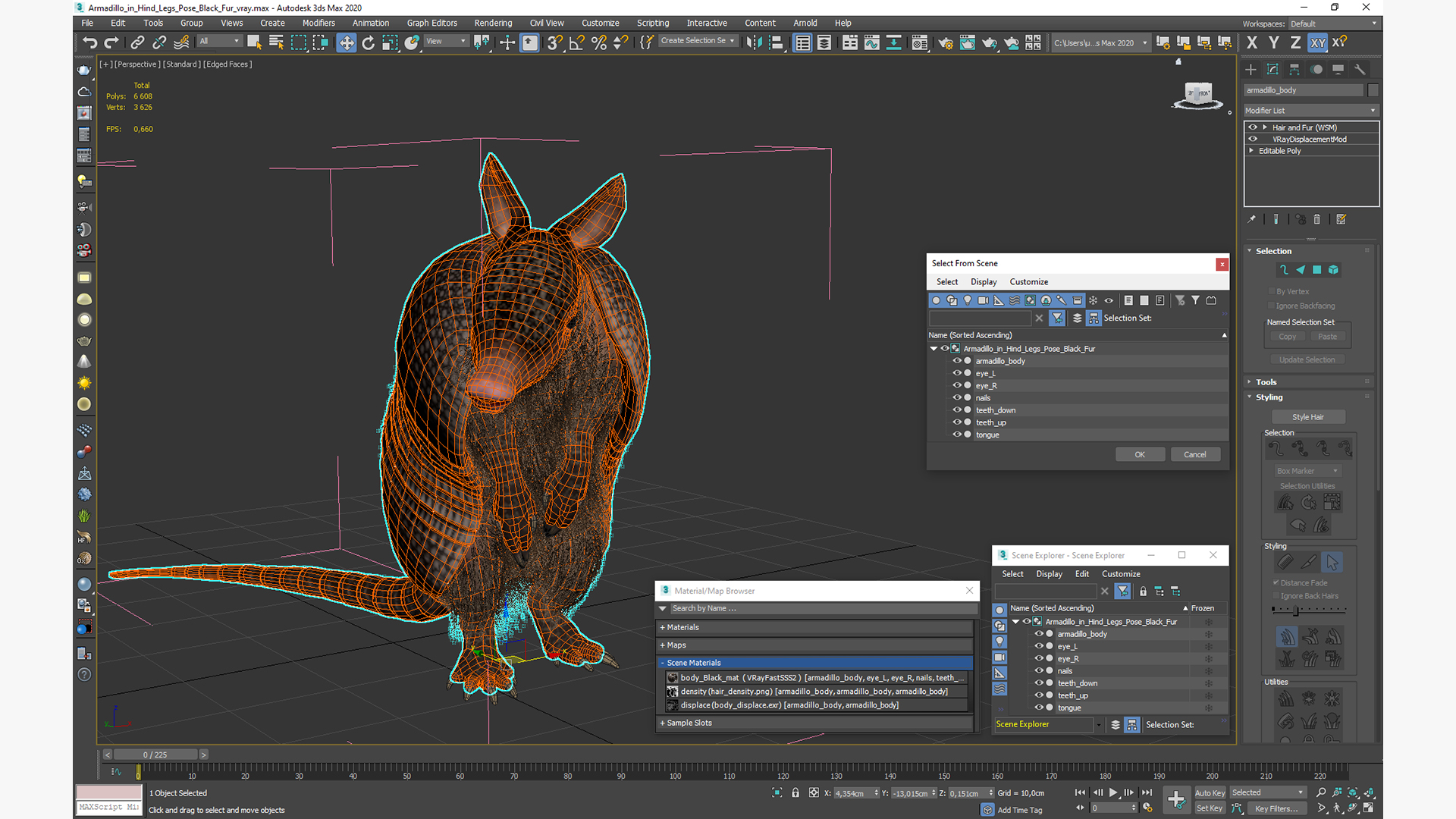Screen dimensions: 1456x819
Task: Click the Mirror tool icon
Action: [x=754, y=42]
